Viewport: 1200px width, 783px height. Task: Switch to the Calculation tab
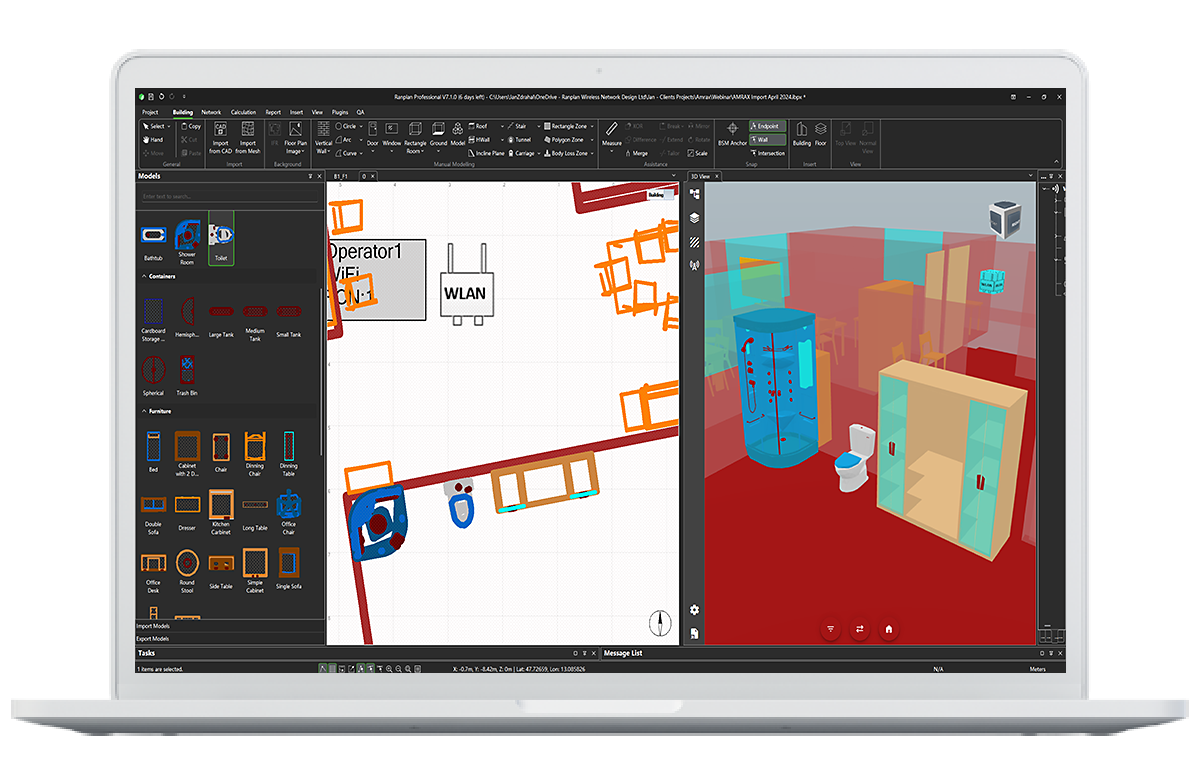pyautogui.click(x=243, y=112)
